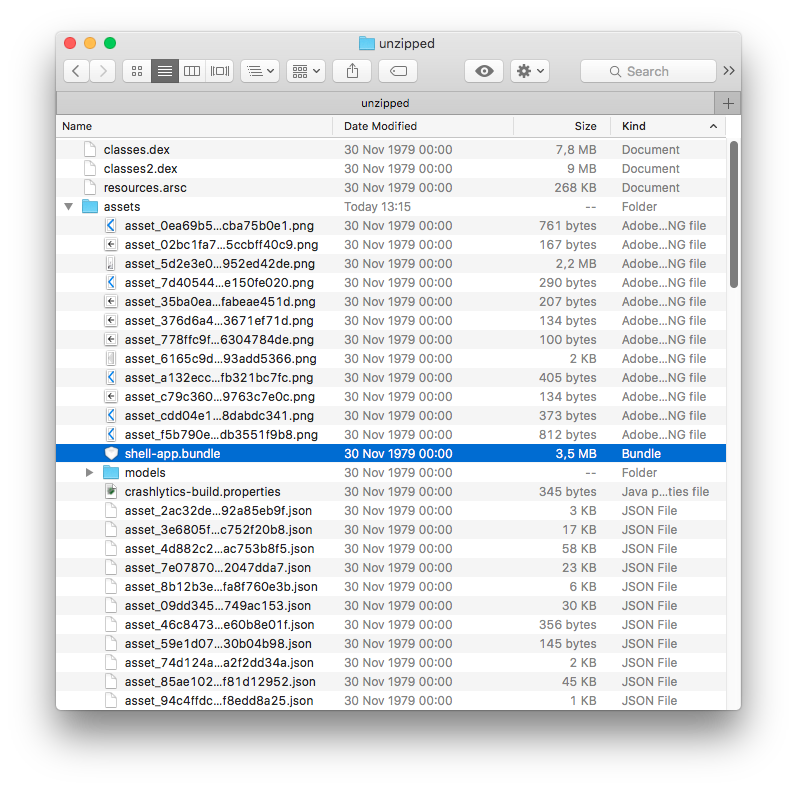Select asset_376d6a4...3671ef71d.png row

point(391,321)
